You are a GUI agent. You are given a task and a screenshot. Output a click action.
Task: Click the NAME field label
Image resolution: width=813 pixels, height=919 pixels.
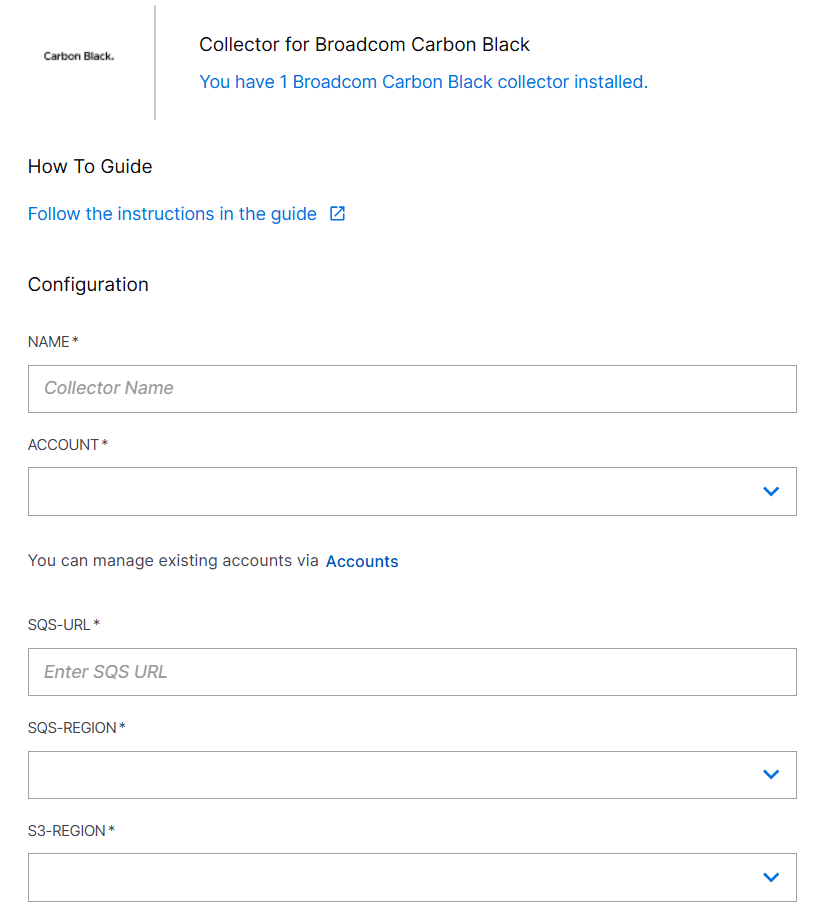coord(50,342)
